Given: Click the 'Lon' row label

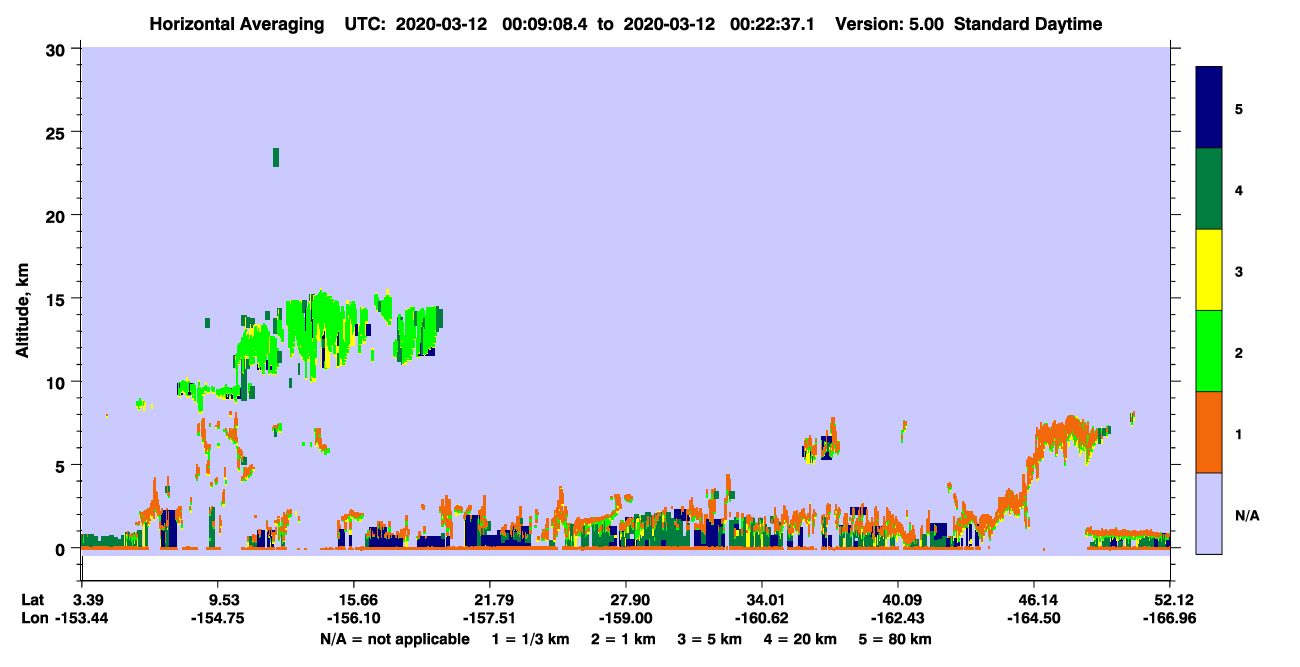Looking at the screenshot, I should (34, 619).
